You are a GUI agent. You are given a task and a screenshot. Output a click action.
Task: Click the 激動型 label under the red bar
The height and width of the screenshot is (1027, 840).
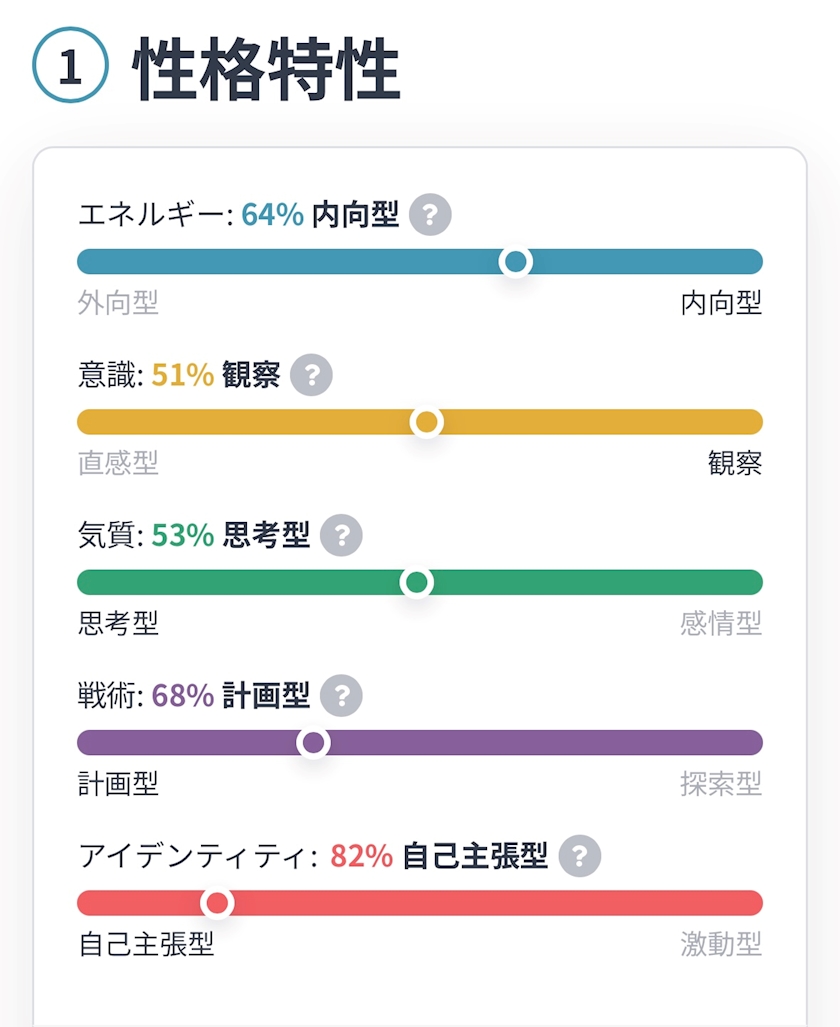pos(721,944)
